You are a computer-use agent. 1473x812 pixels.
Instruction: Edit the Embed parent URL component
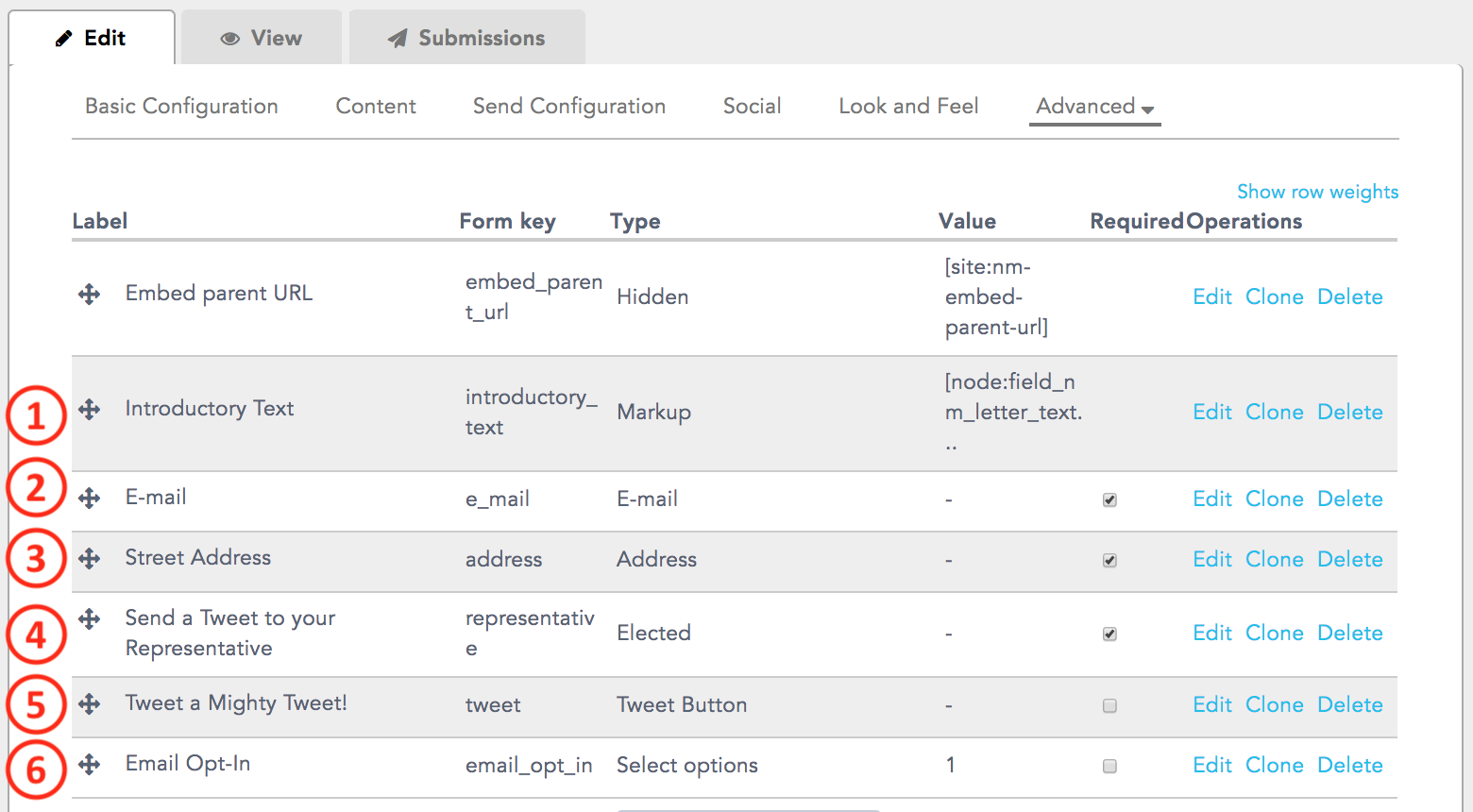[x=1212, y=296]
